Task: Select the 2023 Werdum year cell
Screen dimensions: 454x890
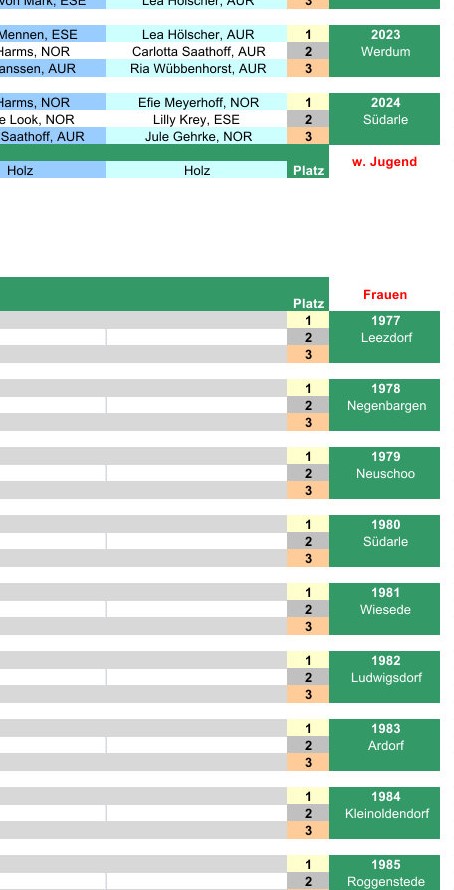Action: coord(385,51)
